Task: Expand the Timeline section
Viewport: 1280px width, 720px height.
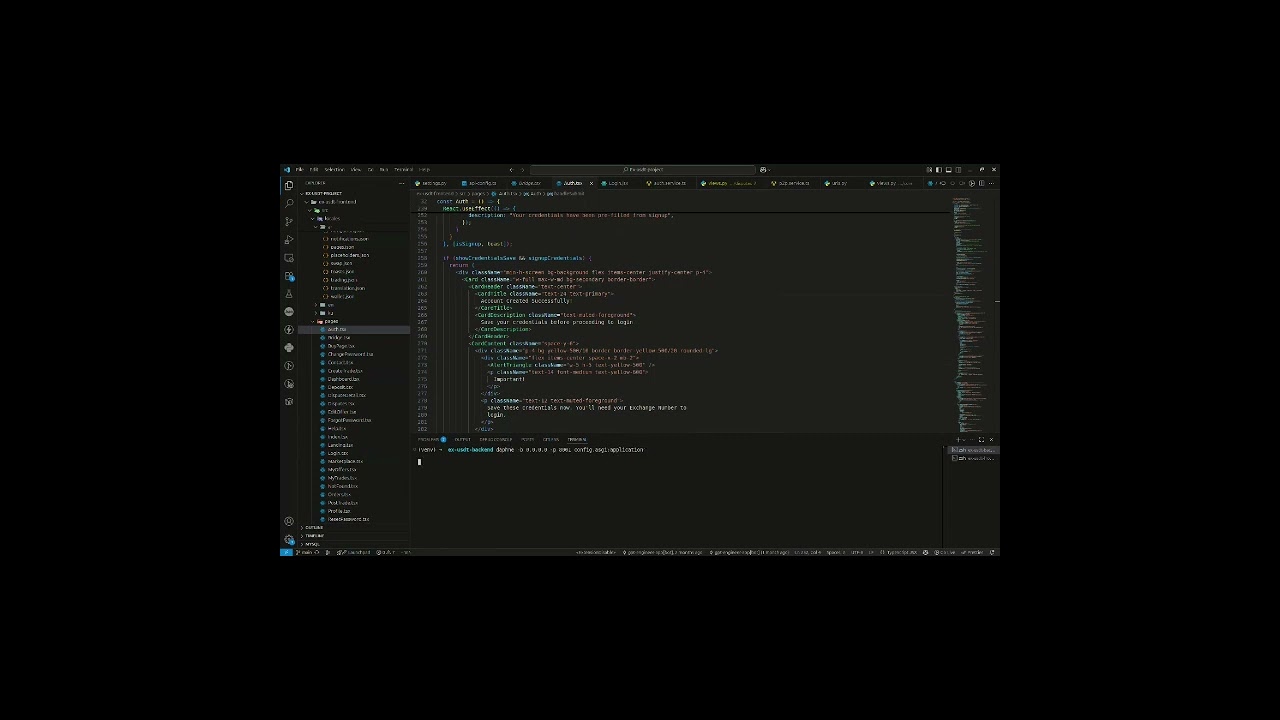Action: pyautogui.click(x=354, y=536)
